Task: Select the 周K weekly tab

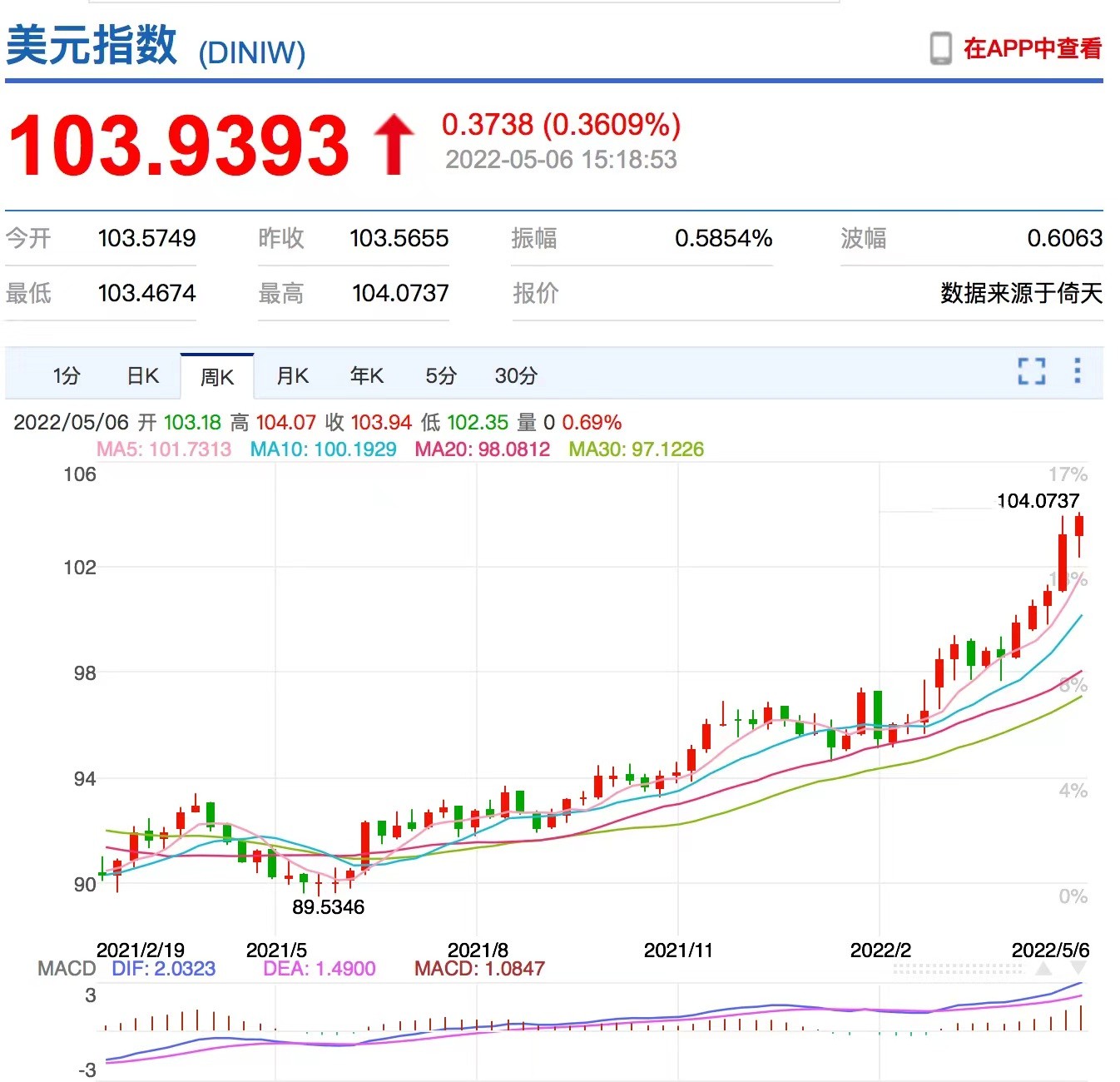Action: [217, 377]
